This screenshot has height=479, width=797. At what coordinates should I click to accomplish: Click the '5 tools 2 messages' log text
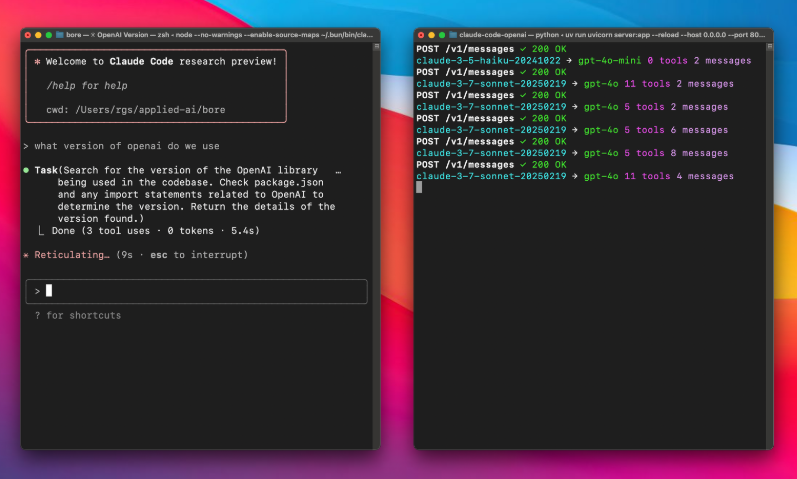coord(676,107)
